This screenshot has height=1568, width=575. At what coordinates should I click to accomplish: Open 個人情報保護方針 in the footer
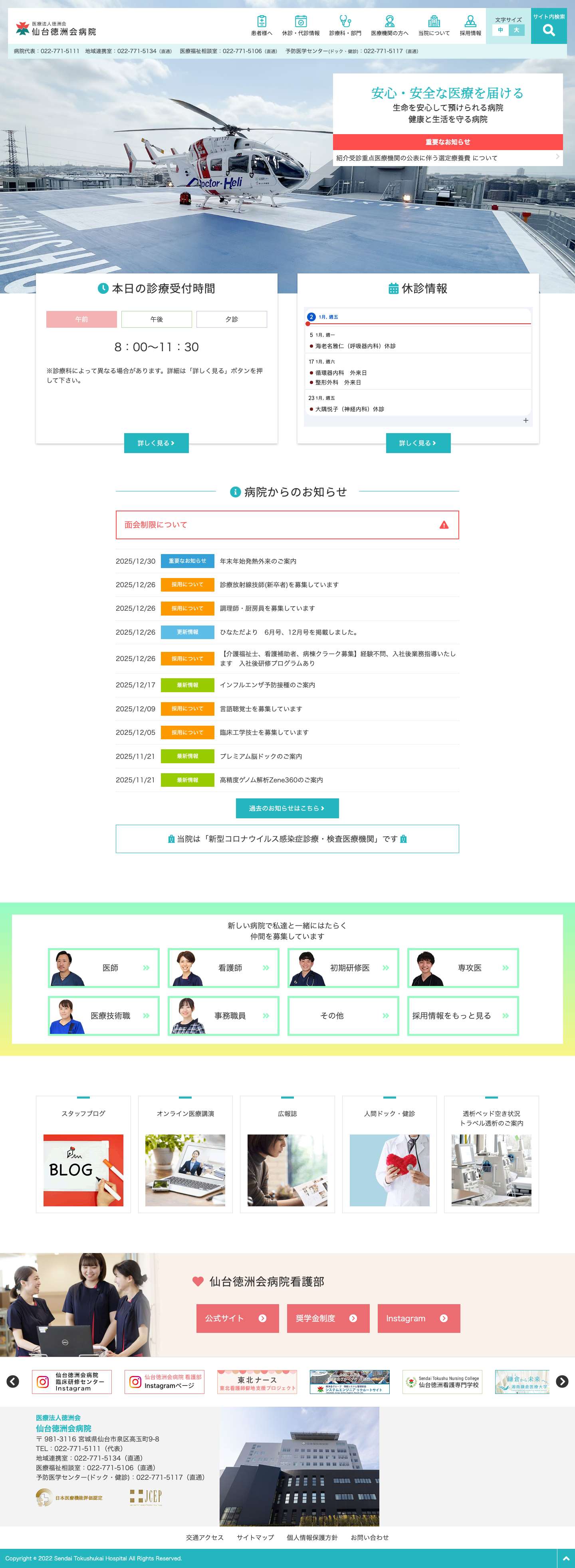[x=313, y=1538]
